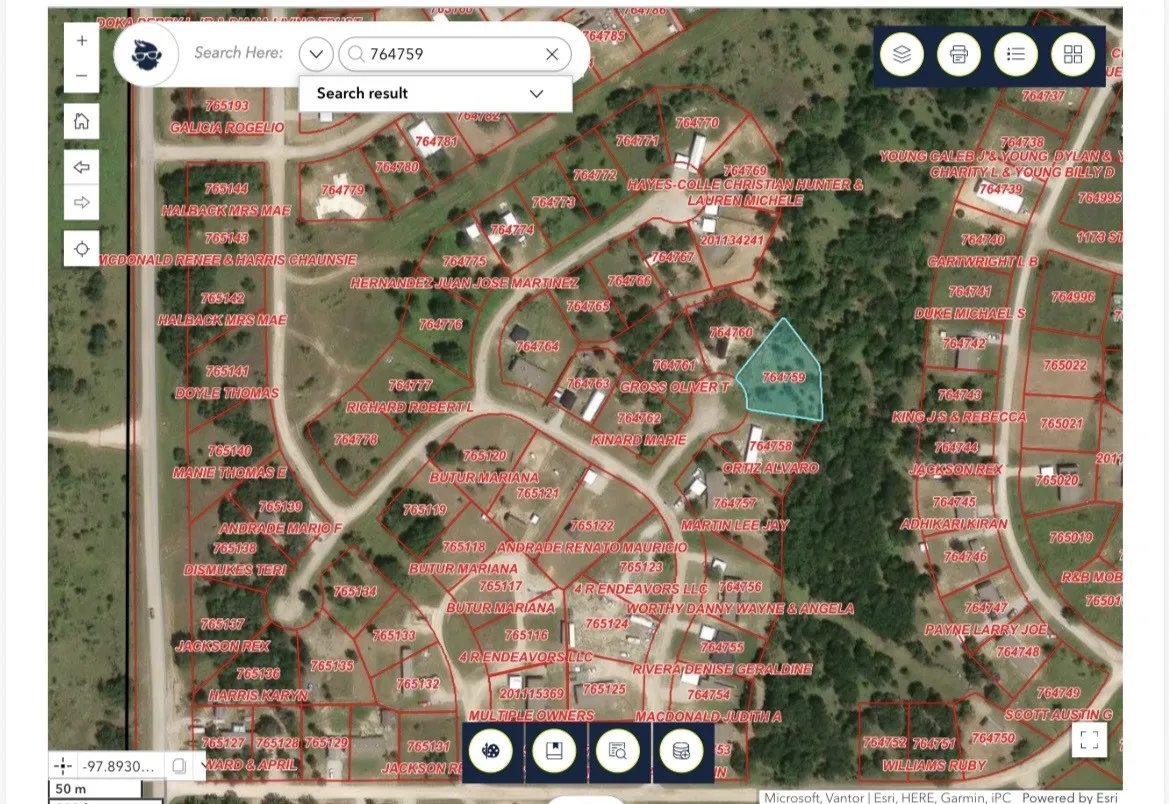
Task: Click owner label MACDONALD JUDITH A
Action: click(x=708, y=717)
